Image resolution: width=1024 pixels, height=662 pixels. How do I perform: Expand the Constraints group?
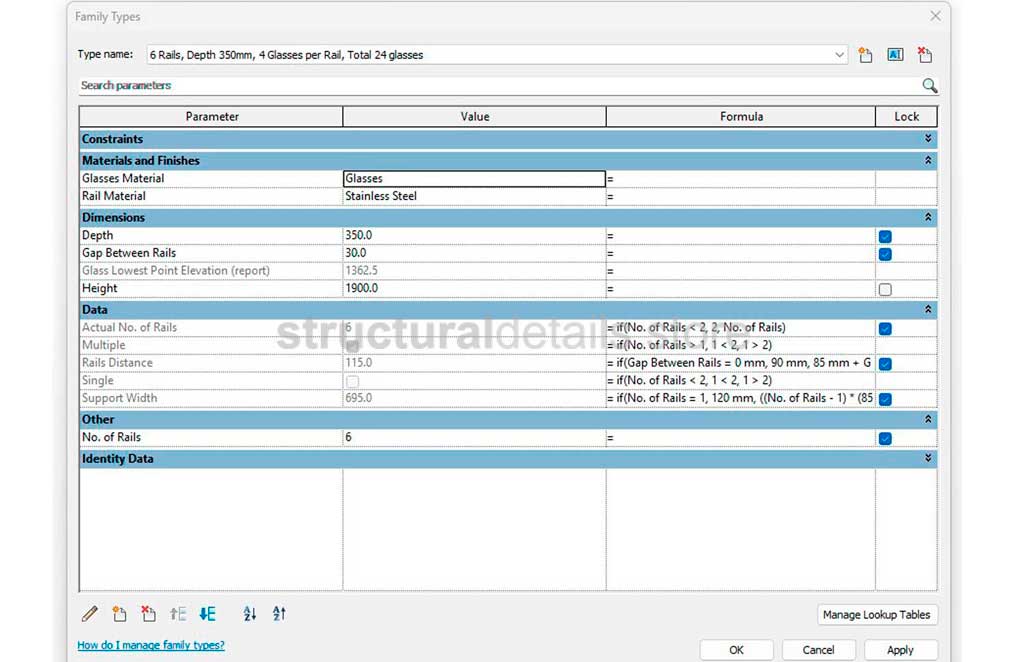point(928,139)
